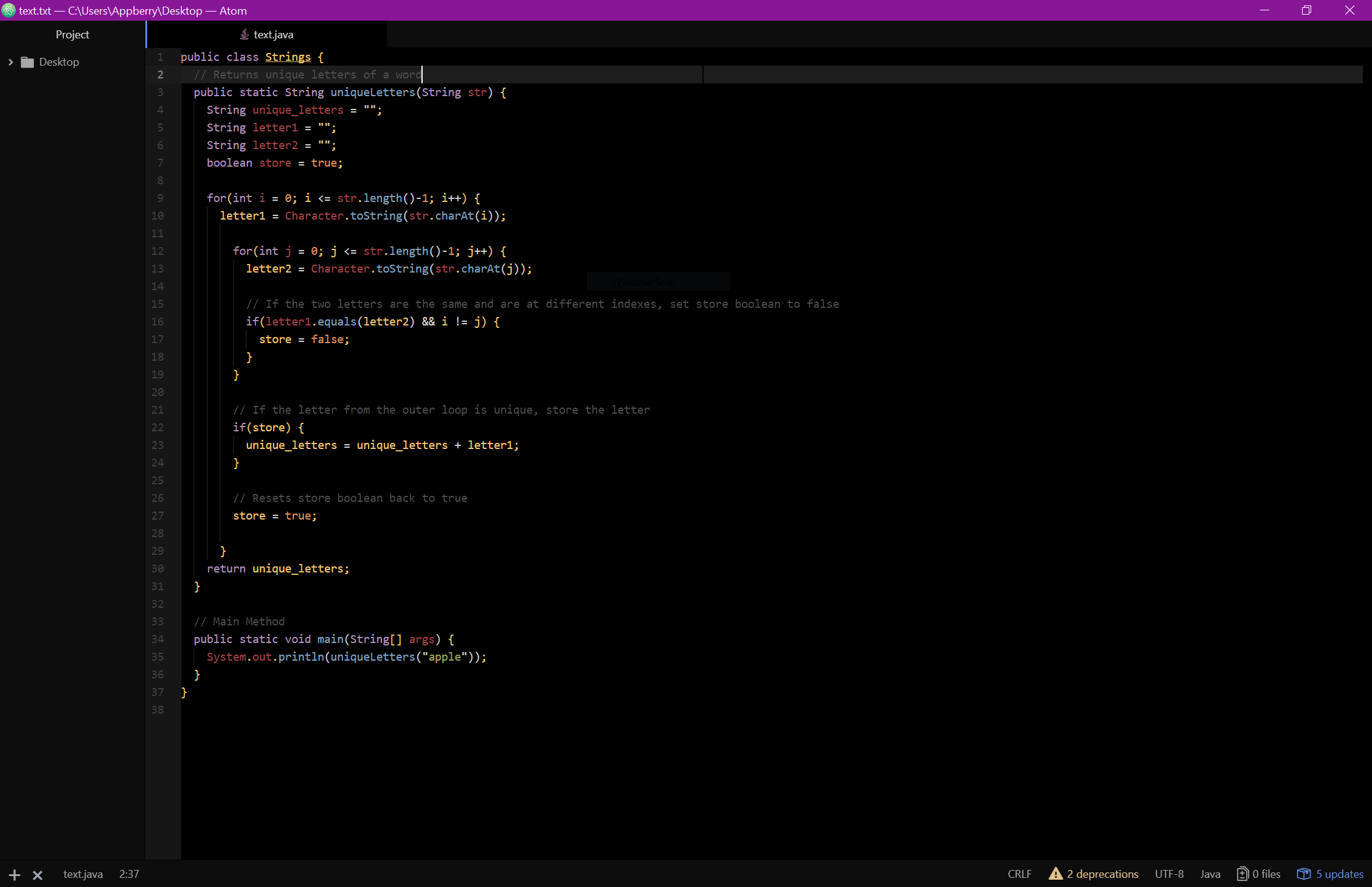Click the X icon in status bar
Viewport: 1372px width, 887px height.
coord(38,875)
